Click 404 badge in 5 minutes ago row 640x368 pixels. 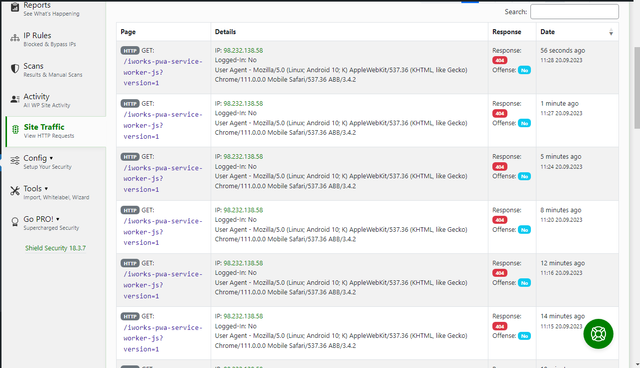[500, 166]
